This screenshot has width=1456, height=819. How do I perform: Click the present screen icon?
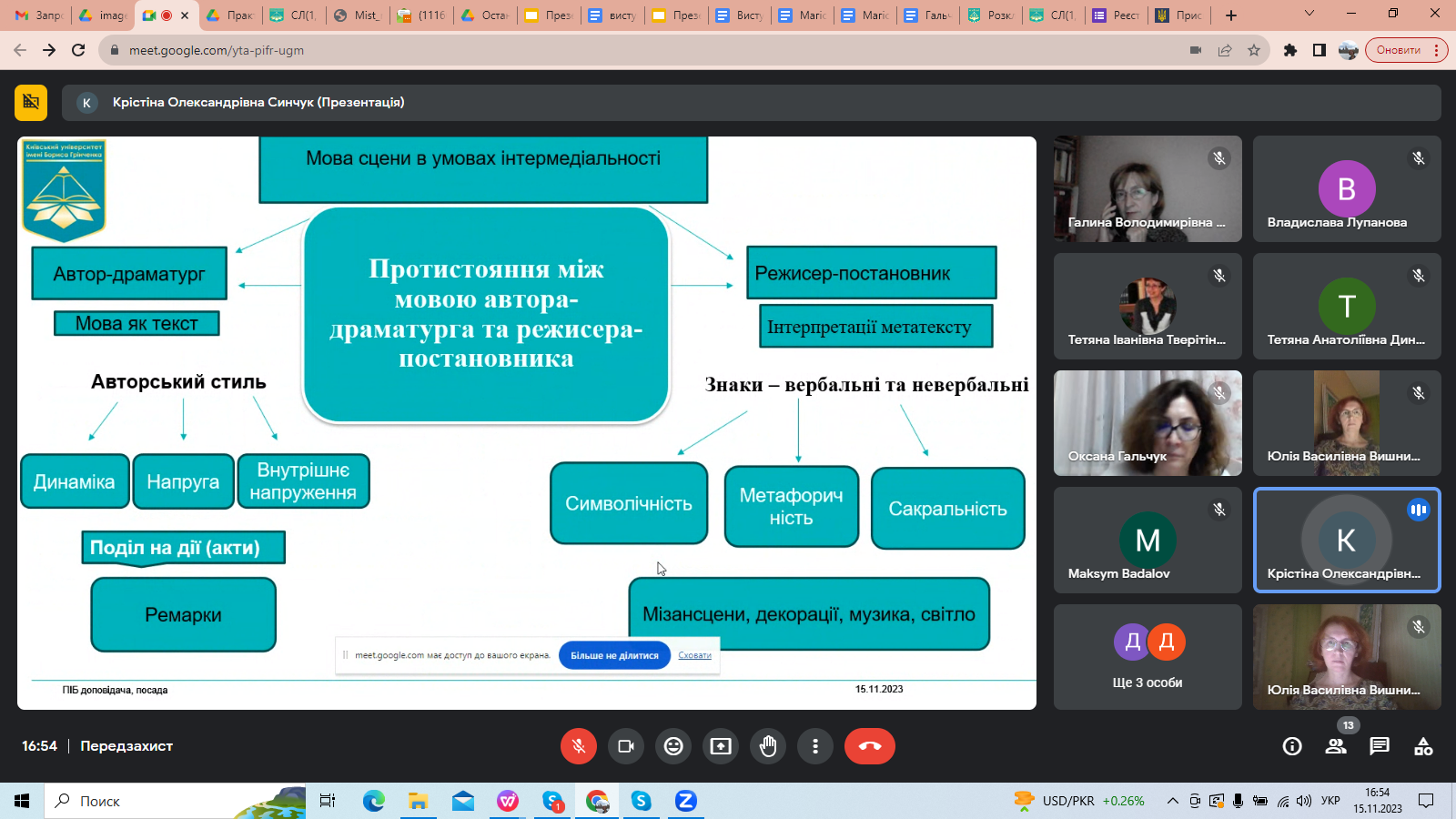721,746
